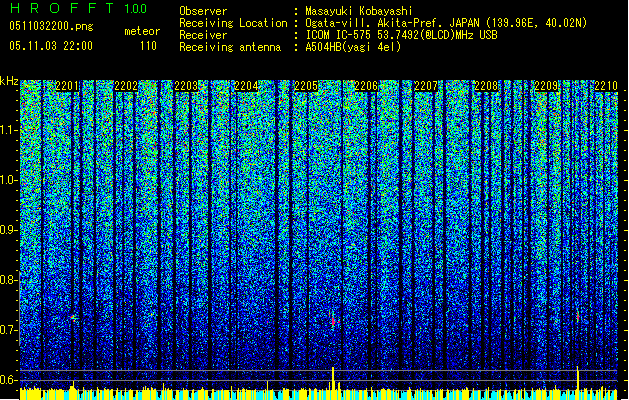Image resolution: width=629 pixels, height=400 pixels.
Task: Click the 2206 time marker
Action: 366,86
